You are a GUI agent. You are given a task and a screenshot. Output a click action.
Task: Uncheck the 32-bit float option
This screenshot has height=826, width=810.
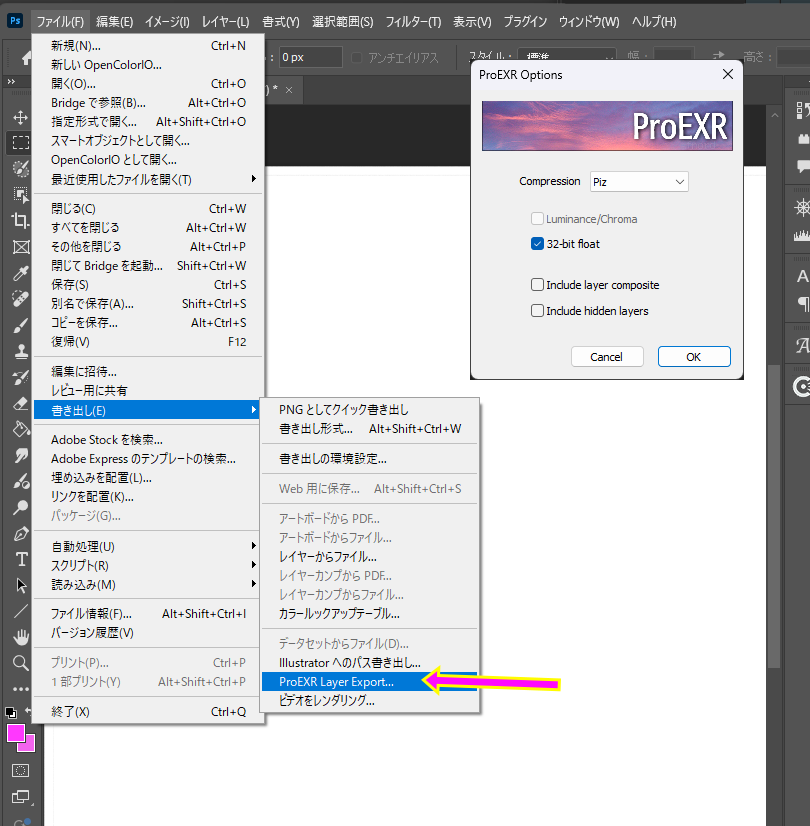point(537,243)
